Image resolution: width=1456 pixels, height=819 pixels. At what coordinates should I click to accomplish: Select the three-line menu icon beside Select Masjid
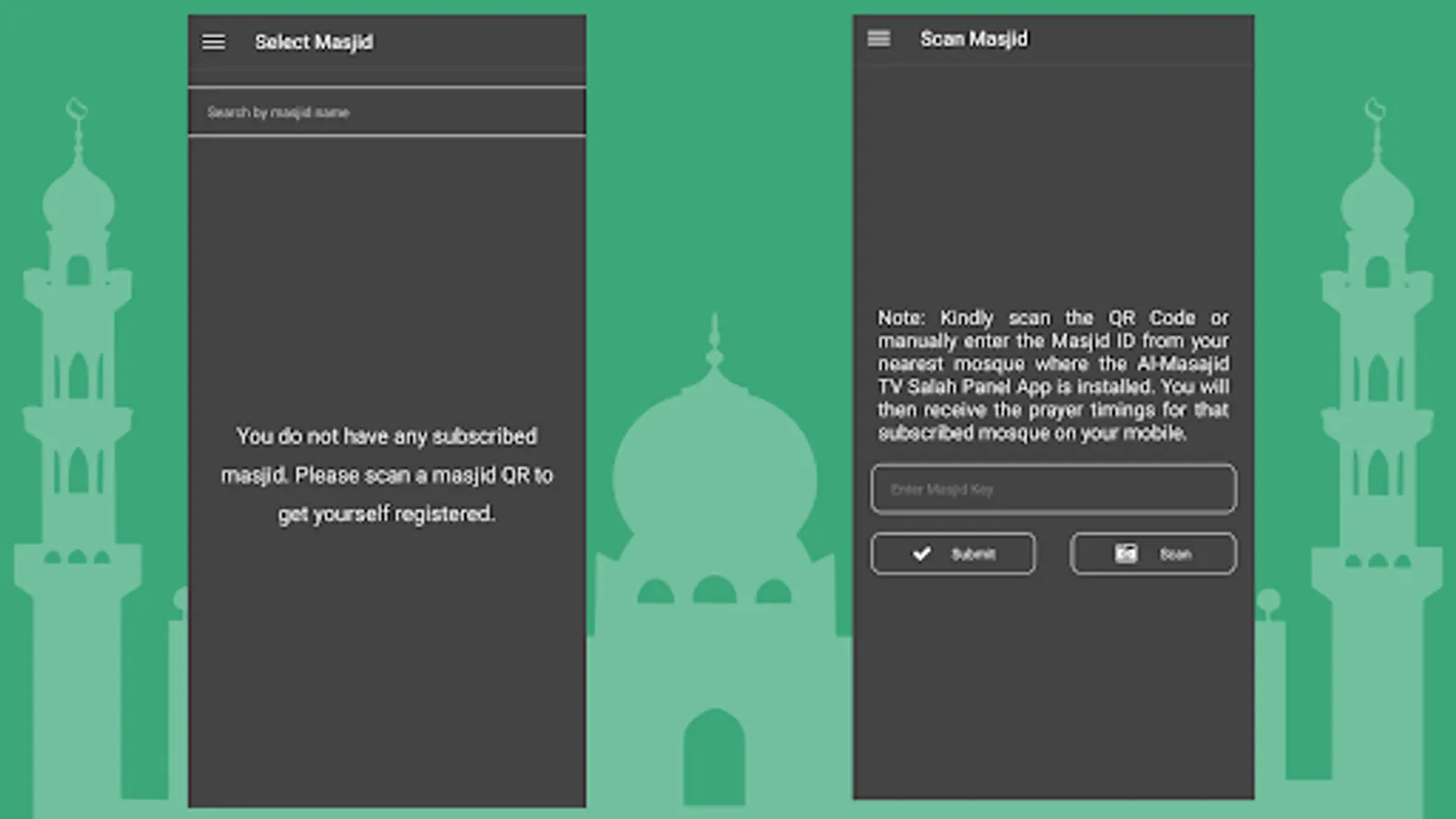pyautogui.click(x=213, y=42)
